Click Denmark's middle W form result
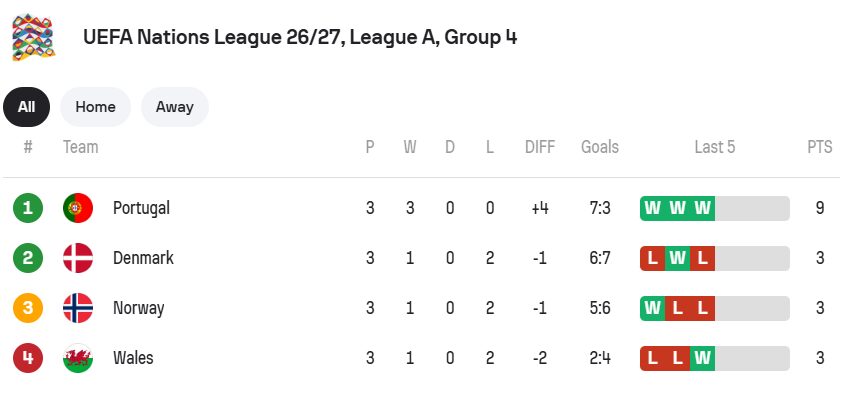This screenshot has width=852, height=418. (678, 258)
